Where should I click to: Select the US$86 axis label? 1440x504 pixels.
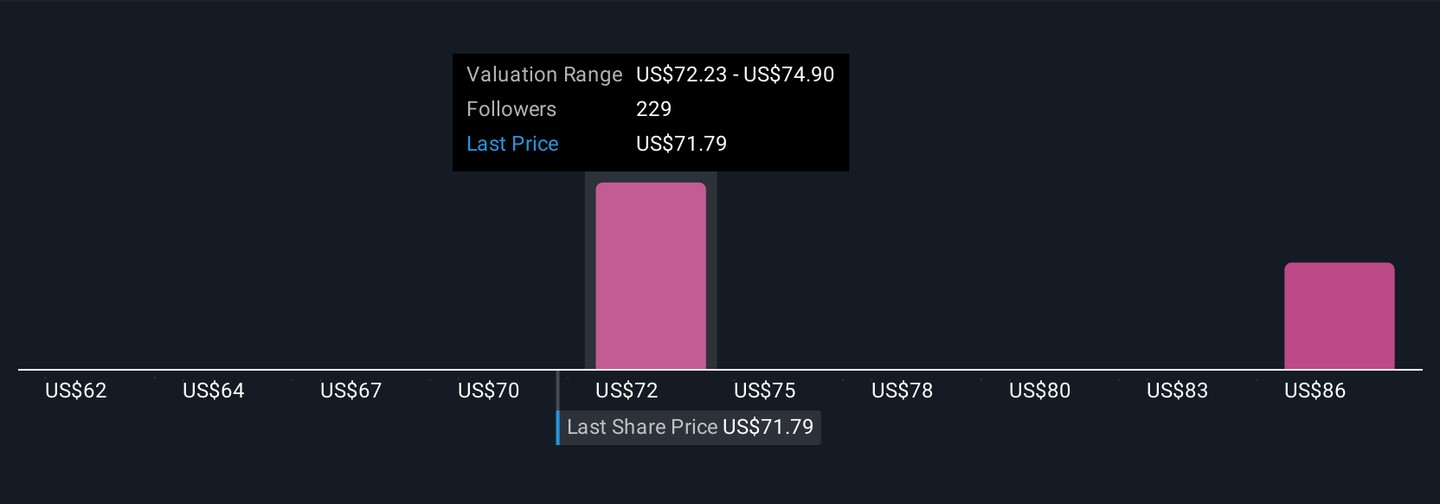[x=1315, y=391]
